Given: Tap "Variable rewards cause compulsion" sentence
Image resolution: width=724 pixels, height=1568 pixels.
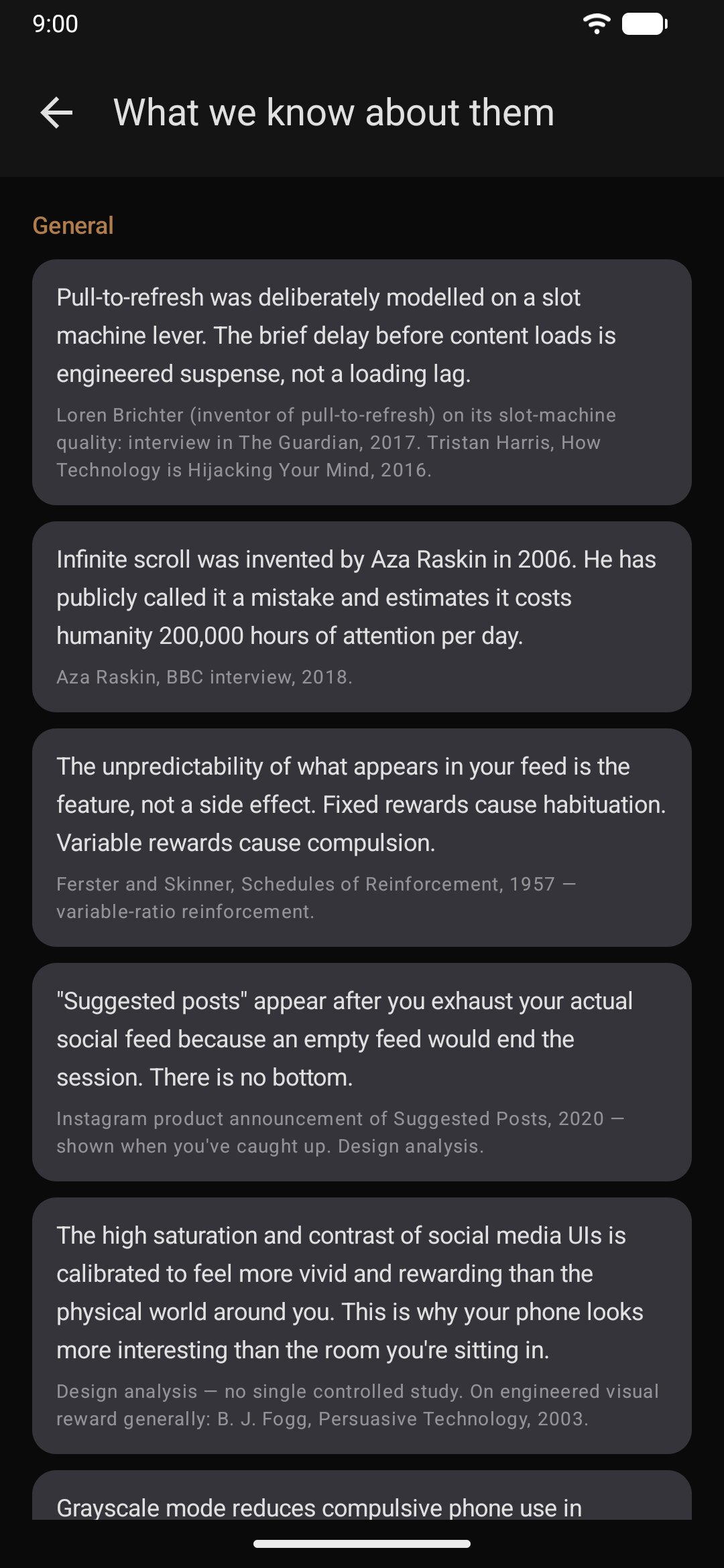Looking at the screenshot, I should (246, 843).
